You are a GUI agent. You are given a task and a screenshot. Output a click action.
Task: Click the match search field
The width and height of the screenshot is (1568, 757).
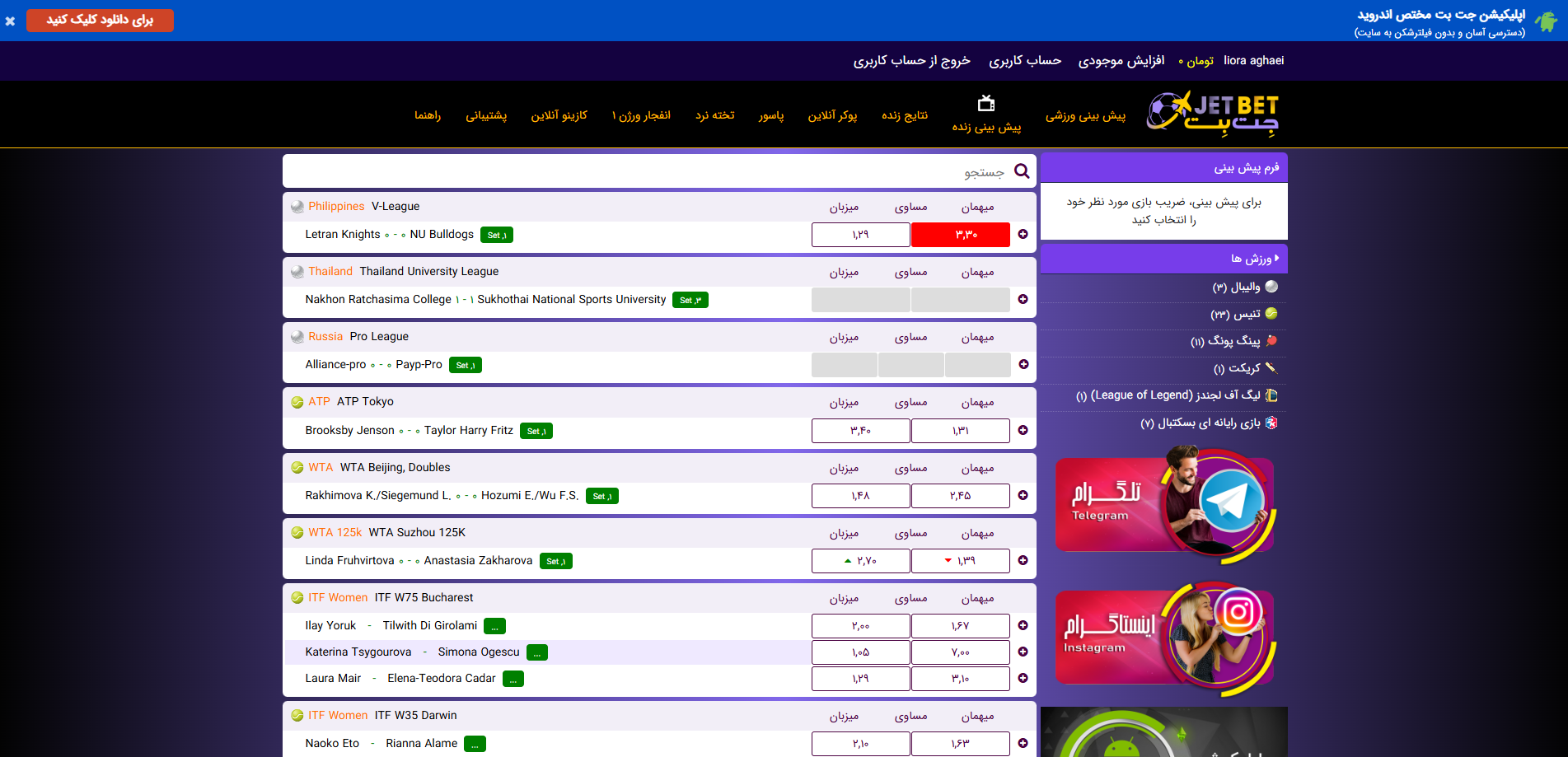[643, 171]
